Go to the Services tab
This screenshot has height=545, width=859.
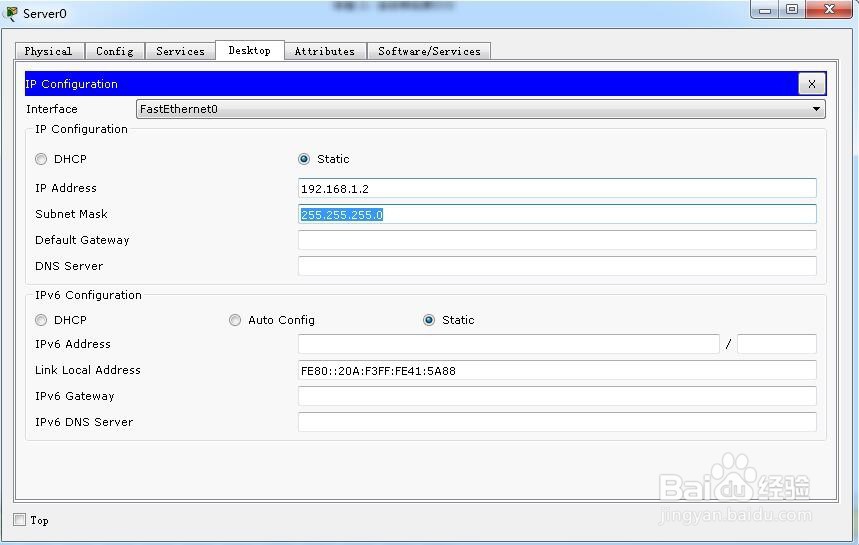coord(180,51)
